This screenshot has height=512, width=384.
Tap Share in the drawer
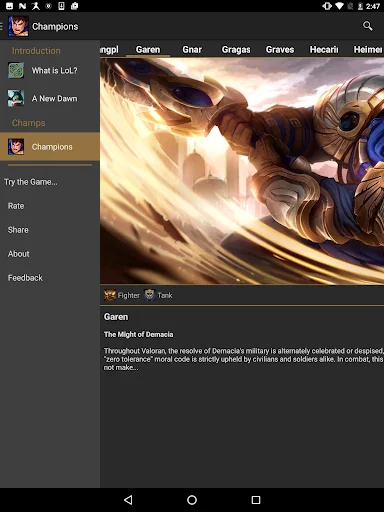tap(50, 230)
